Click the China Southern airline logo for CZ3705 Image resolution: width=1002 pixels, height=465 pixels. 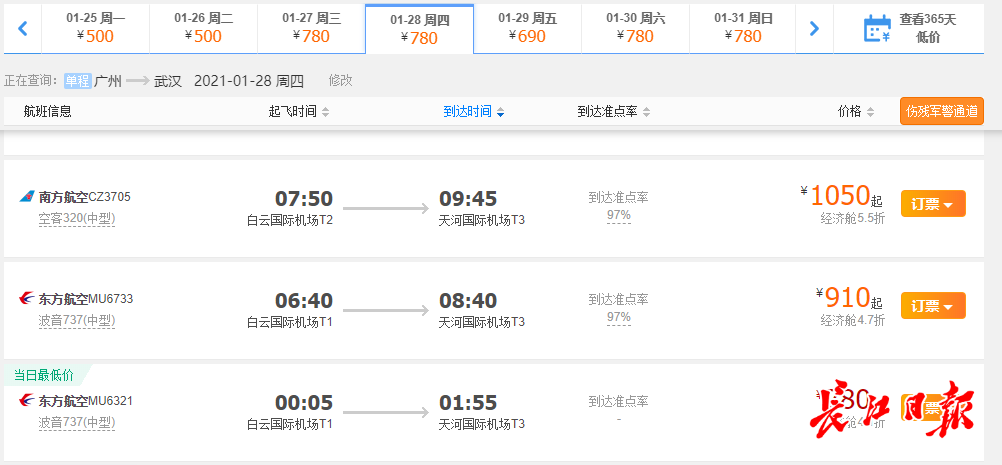[27, 197]
